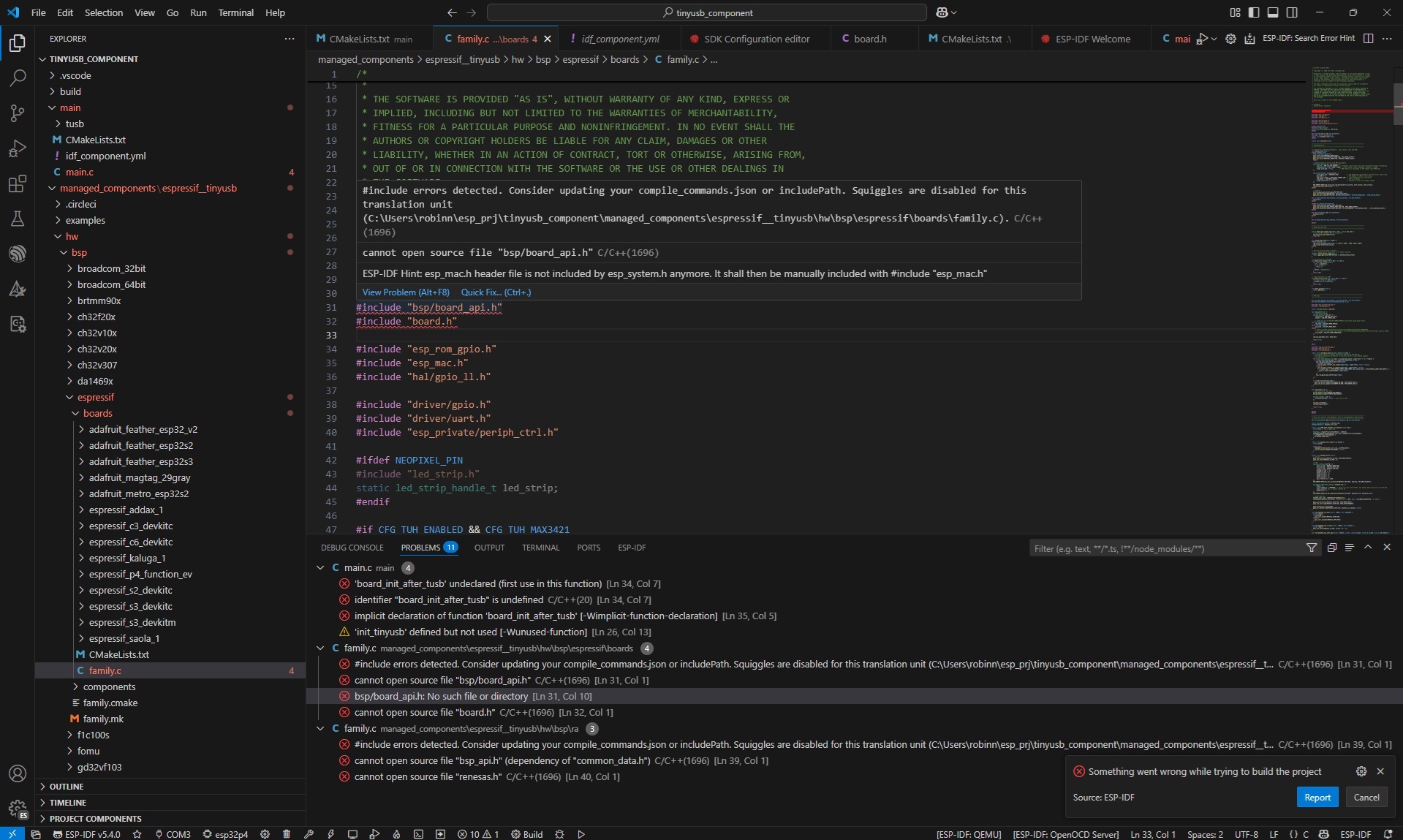Click the build, flash and monitor flame icon
Image resolution: width=1403 pixels, height=840 pixels.
(396, 834)
